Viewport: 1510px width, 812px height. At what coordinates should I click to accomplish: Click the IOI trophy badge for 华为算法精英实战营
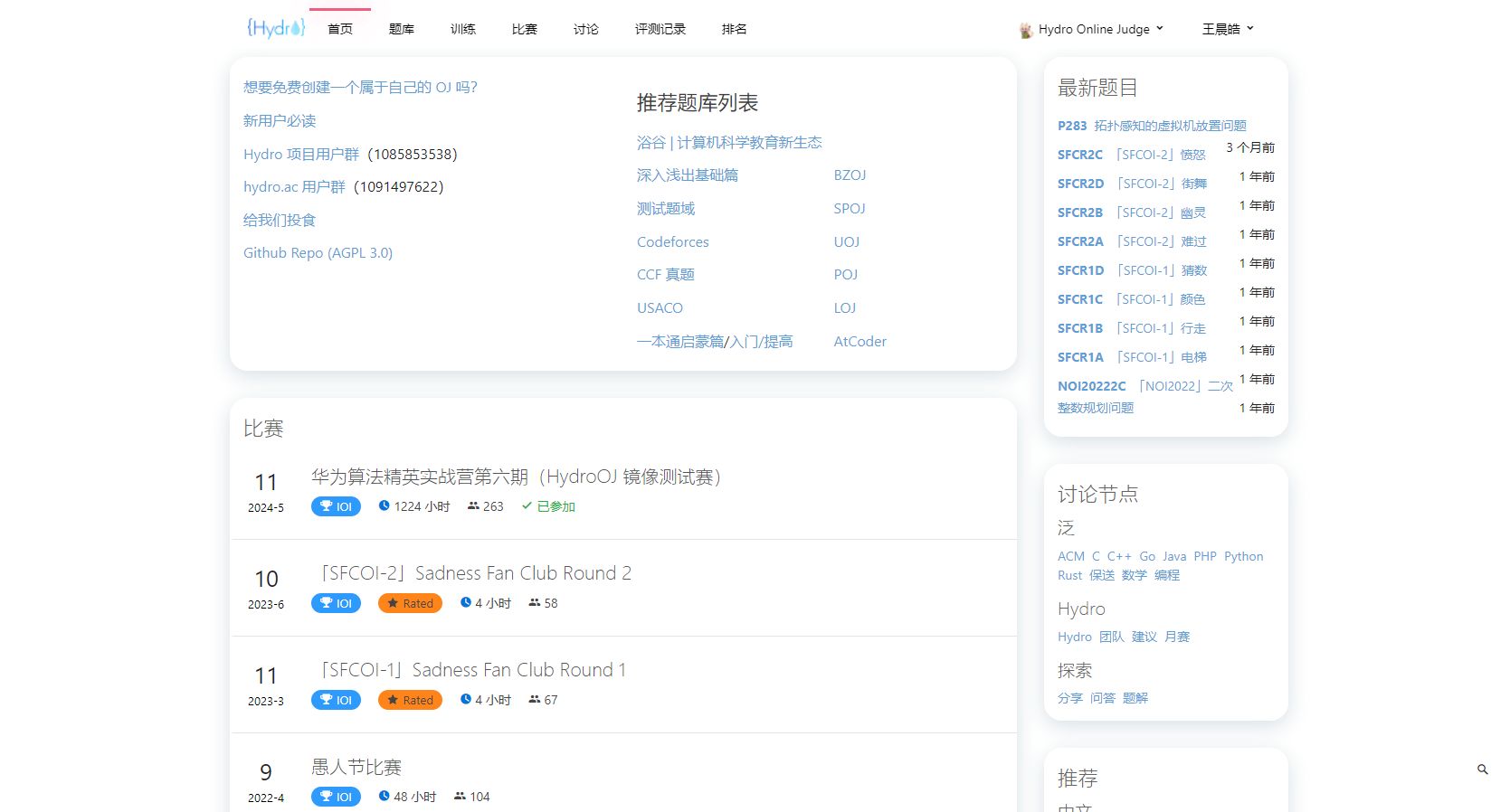tap(336, 506)
